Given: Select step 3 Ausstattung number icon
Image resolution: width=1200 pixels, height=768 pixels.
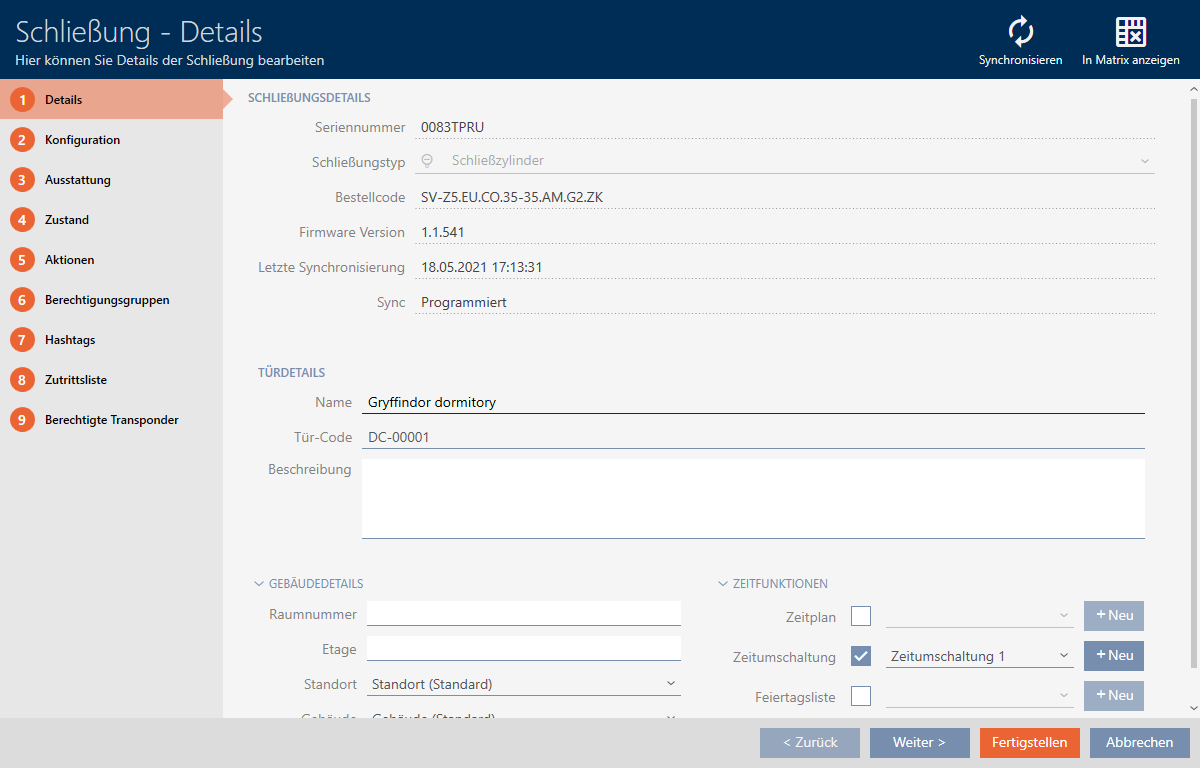Looking at the screenshot, I should pos(22,180).
